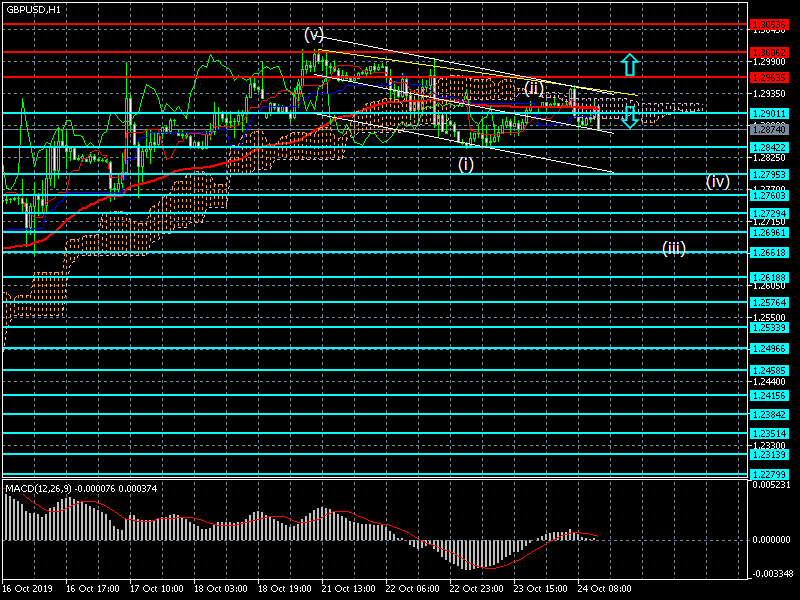Click the 1.28250 price scale value
800x600 pixels.
click(x=769, y=158)
